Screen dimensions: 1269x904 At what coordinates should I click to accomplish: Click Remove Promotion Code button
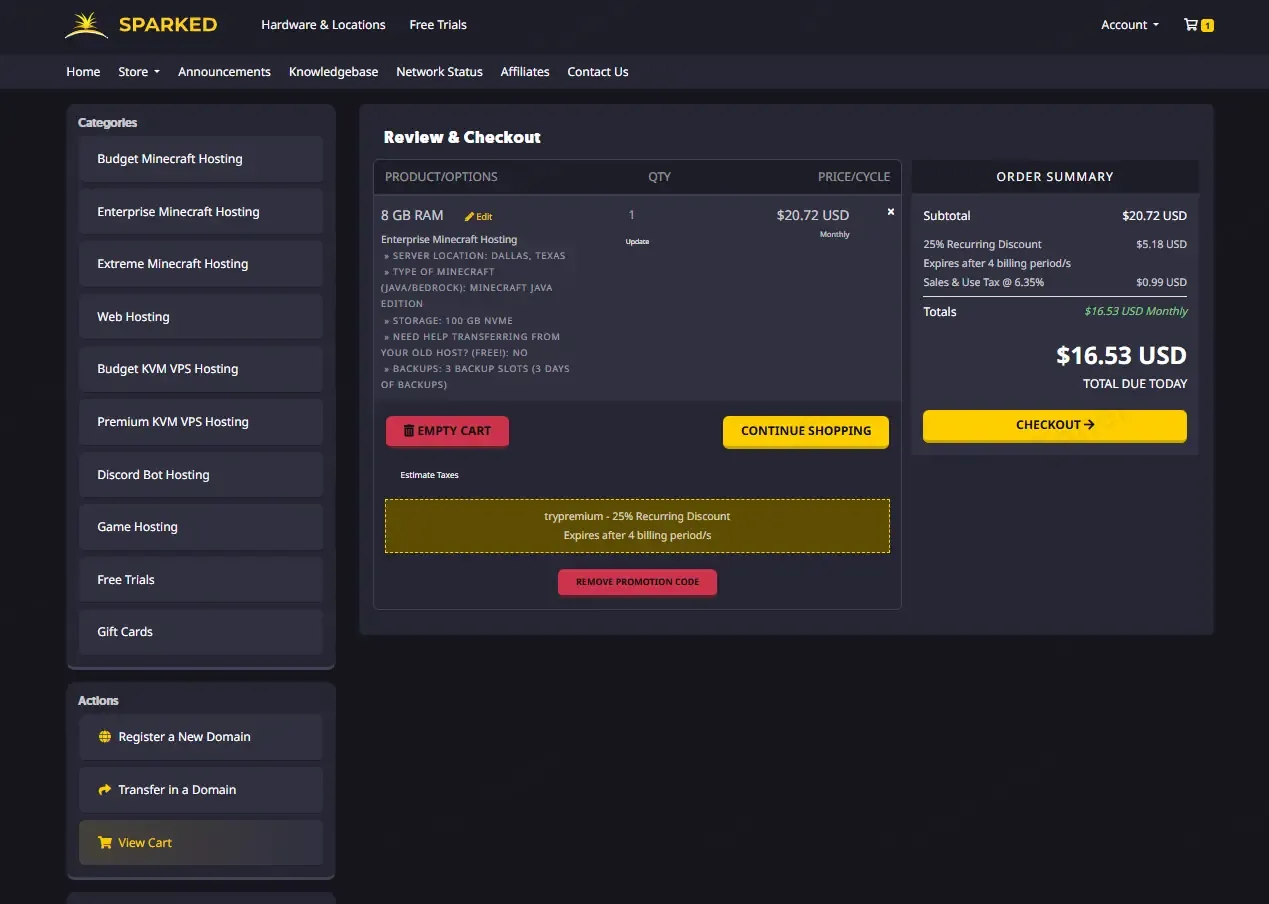(637, 582)
